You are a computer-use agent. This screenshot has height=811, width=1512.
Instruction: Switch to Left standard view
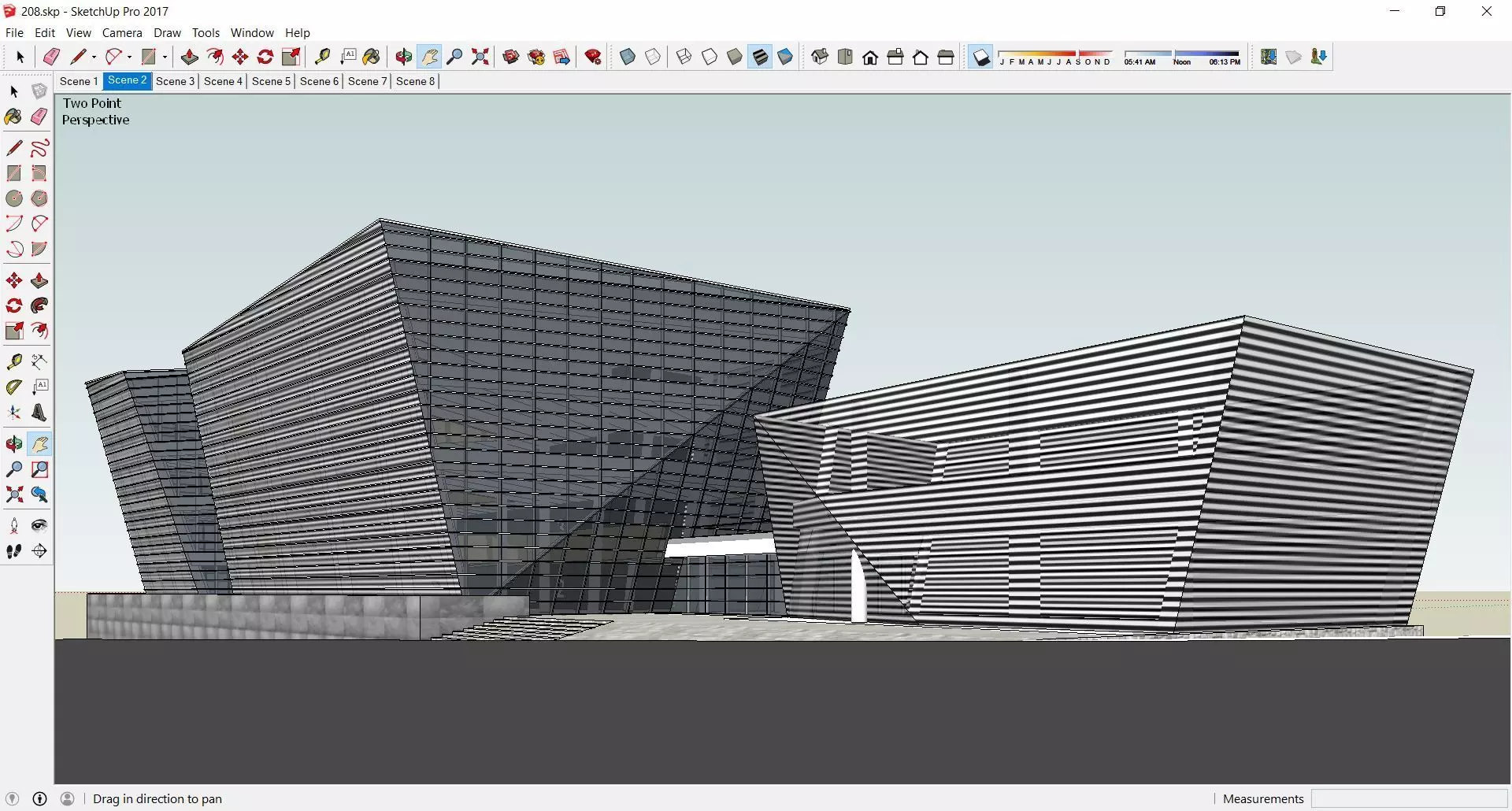tap(946, 57)
